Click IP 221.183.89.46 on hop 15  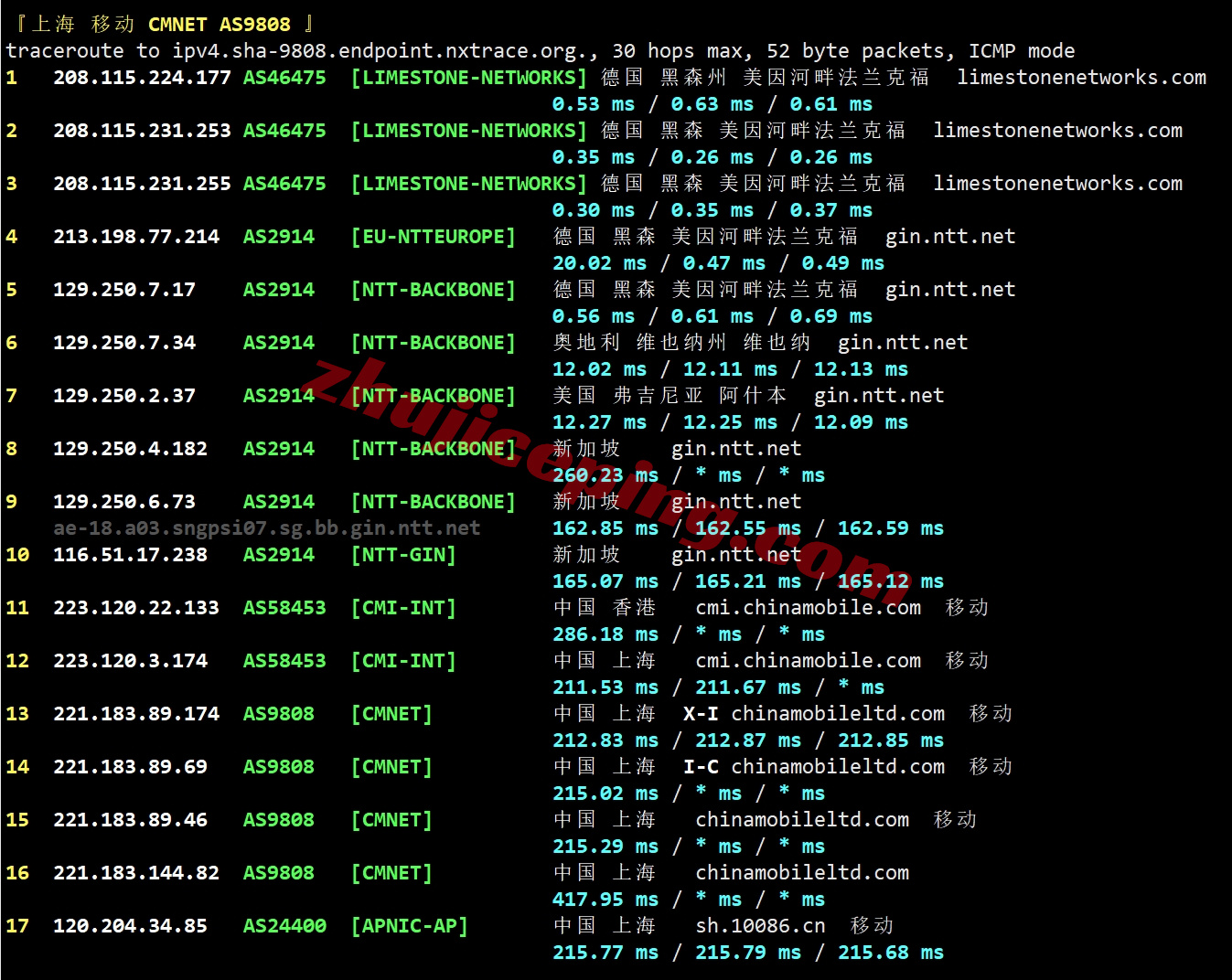[x=130, y=820]
